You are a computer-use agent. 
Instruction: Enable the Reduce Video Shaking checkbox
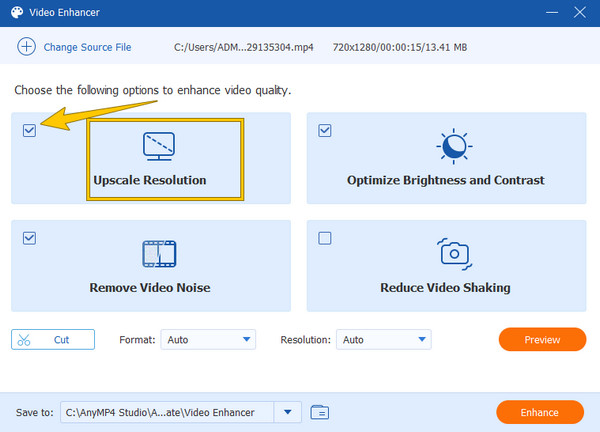325,238
